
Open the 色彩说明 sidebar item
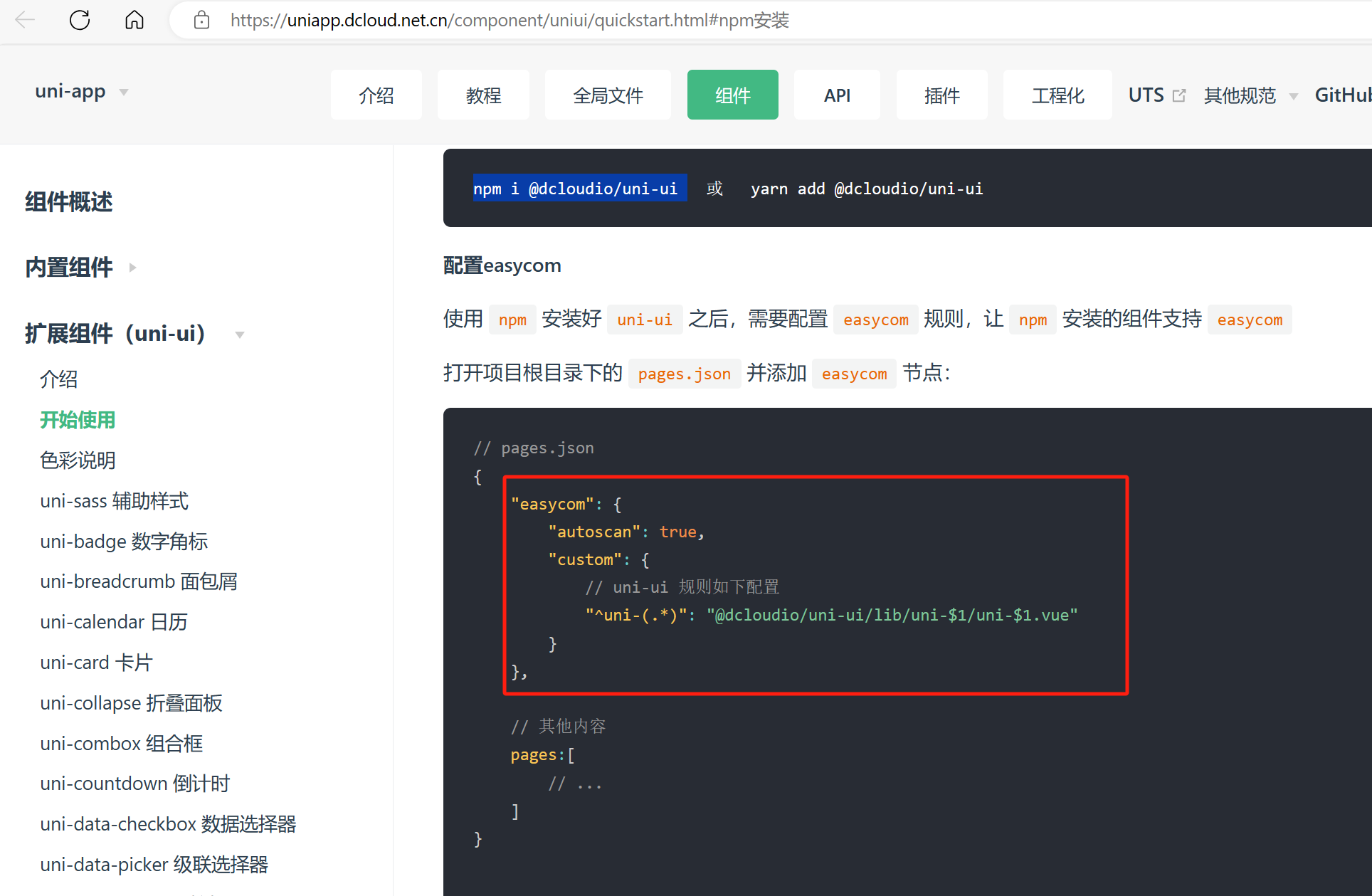[x=78, y=460]
